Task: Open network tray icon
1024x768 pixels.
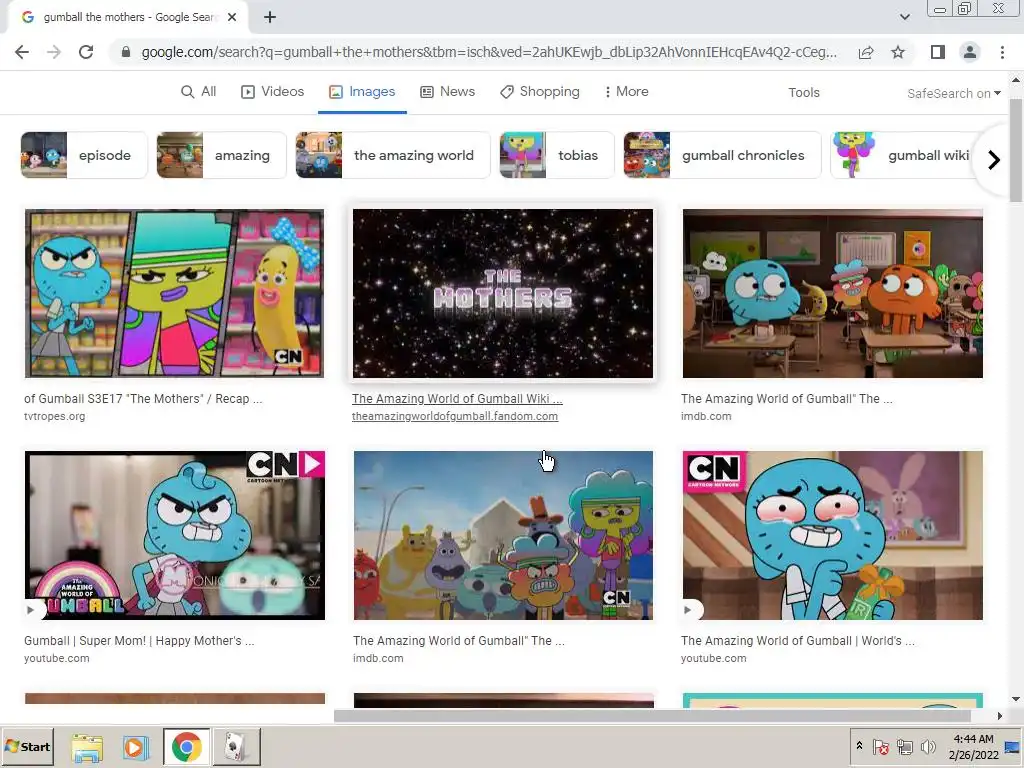Action: pyautogui.click(x=904, y=746)
